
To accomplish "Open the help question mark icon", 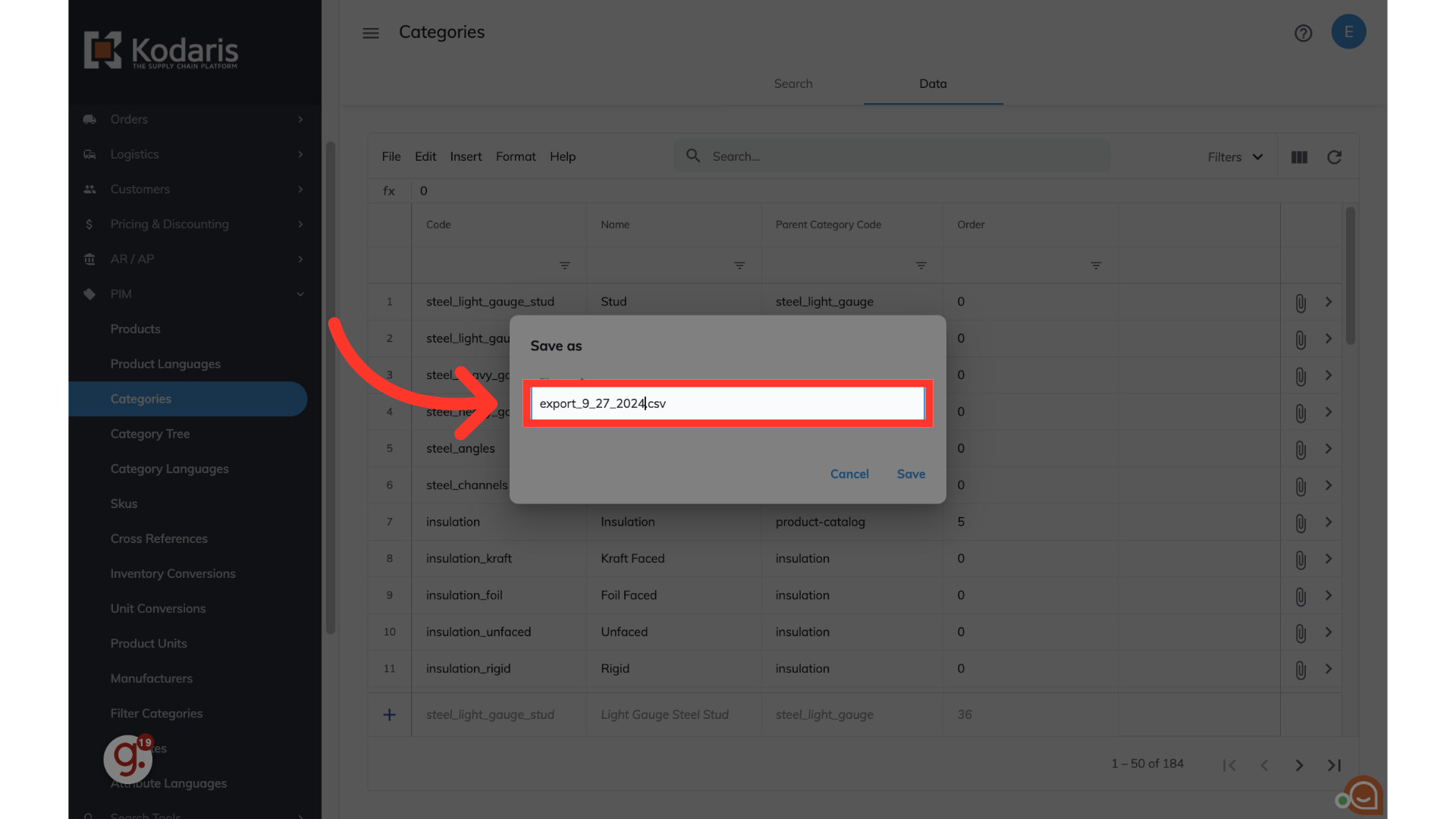I will (x=1303, y=33).
